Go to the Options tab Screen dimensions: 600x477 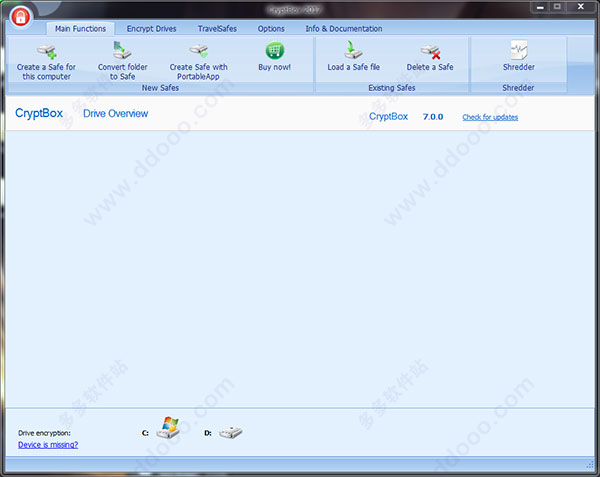pyautogui.click(x=271, y=29)
